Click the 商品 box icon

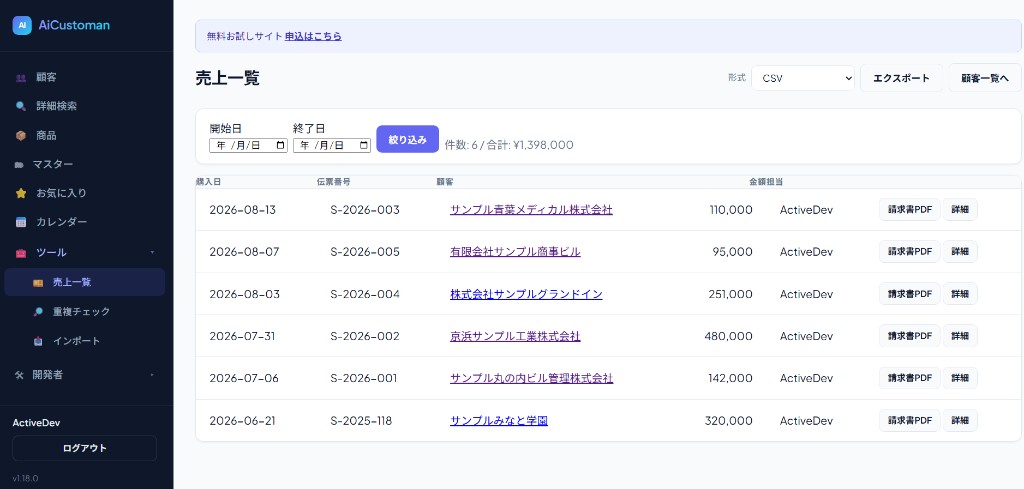point(21,136)
